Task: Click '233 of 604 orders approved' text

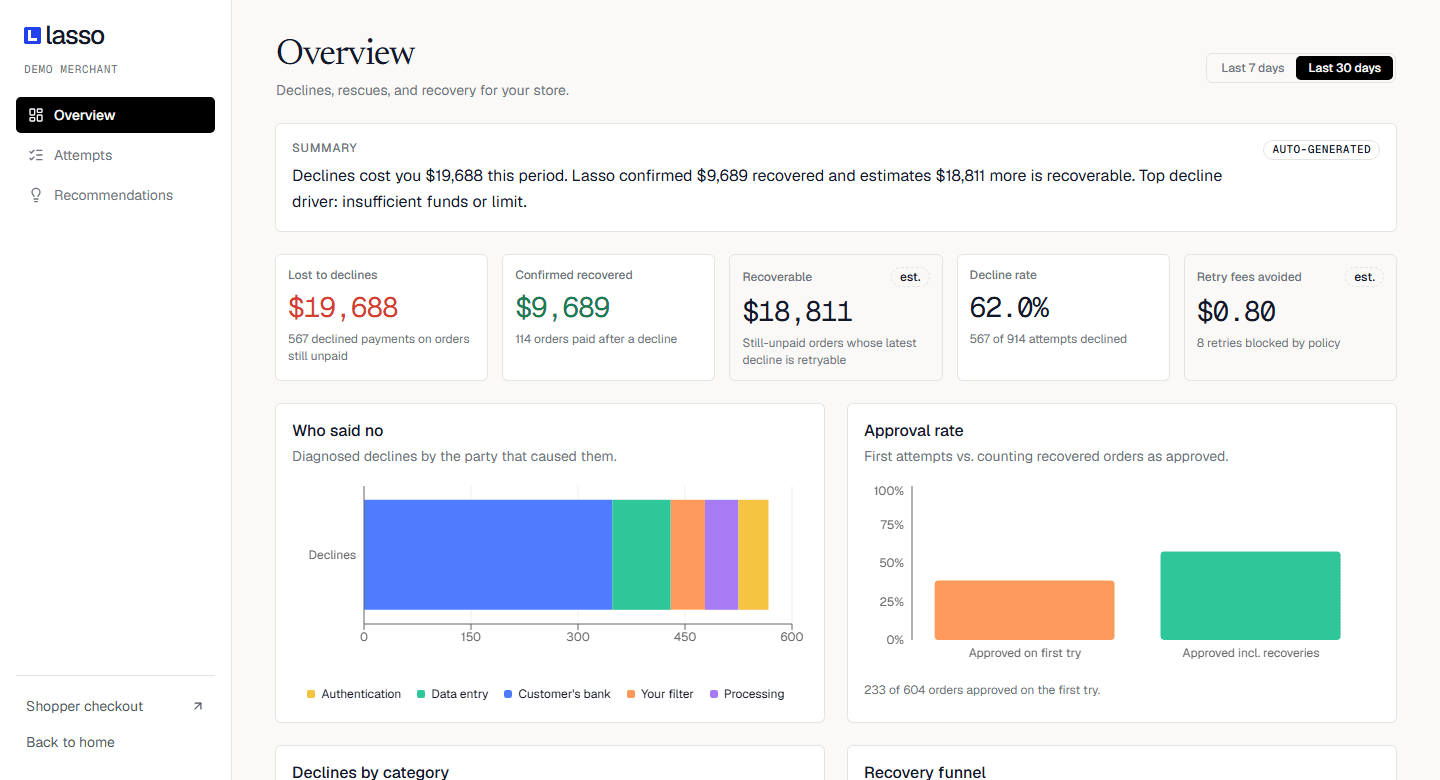Action: tap(982, 690)
